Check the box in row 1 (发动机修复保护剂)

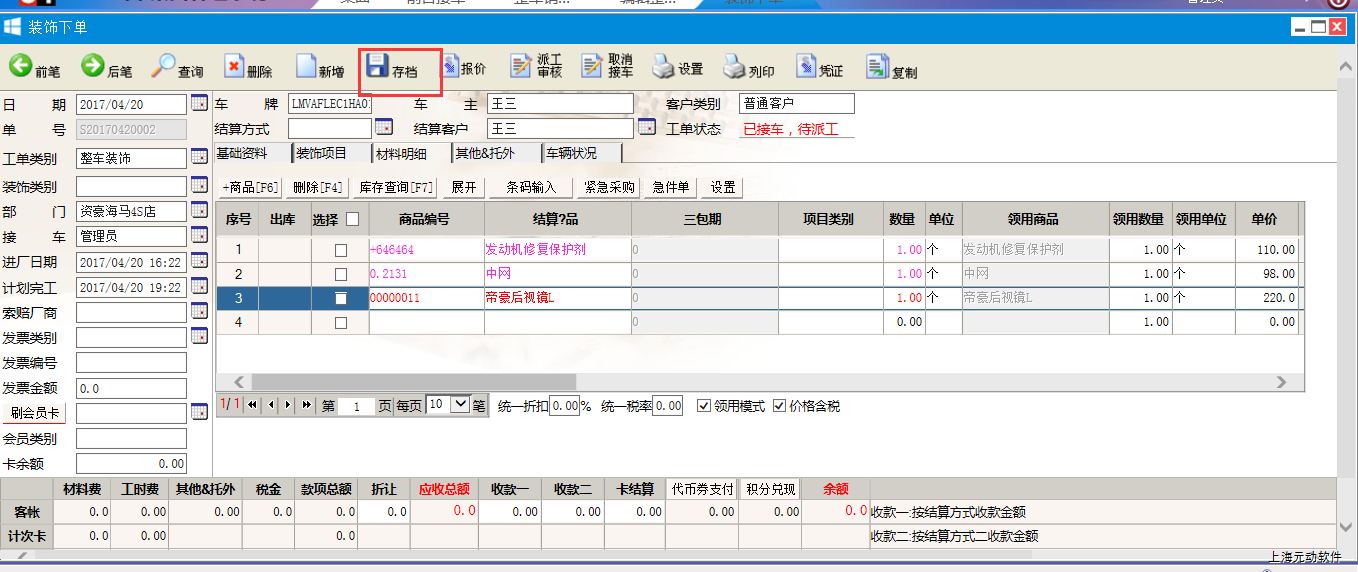coord(341,250)
